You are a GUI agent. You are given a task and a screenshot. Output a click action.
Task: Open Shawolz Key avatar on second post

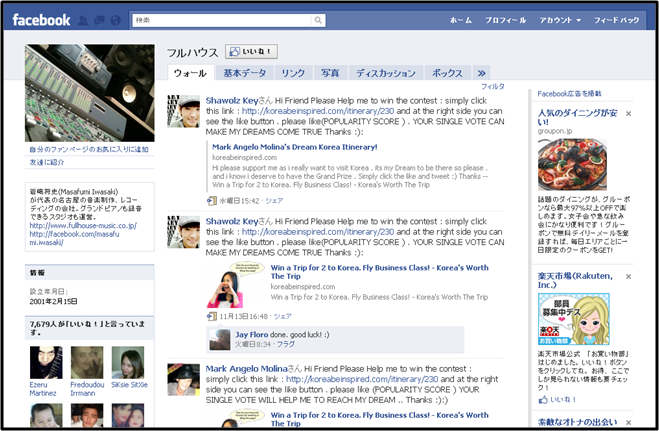pos(184,231)
